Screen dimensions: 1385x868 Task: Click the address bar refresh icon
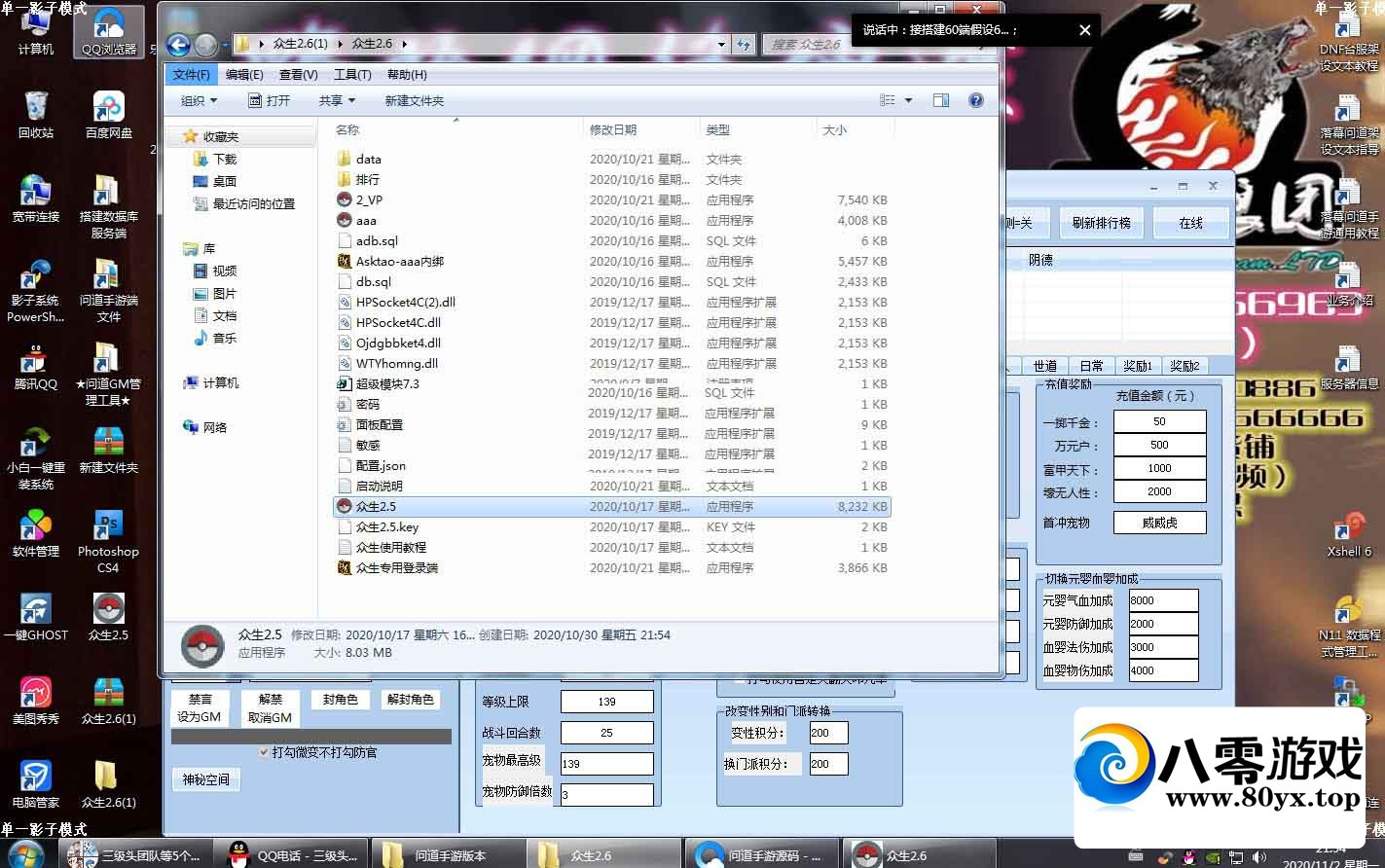(x=745, y=44)
